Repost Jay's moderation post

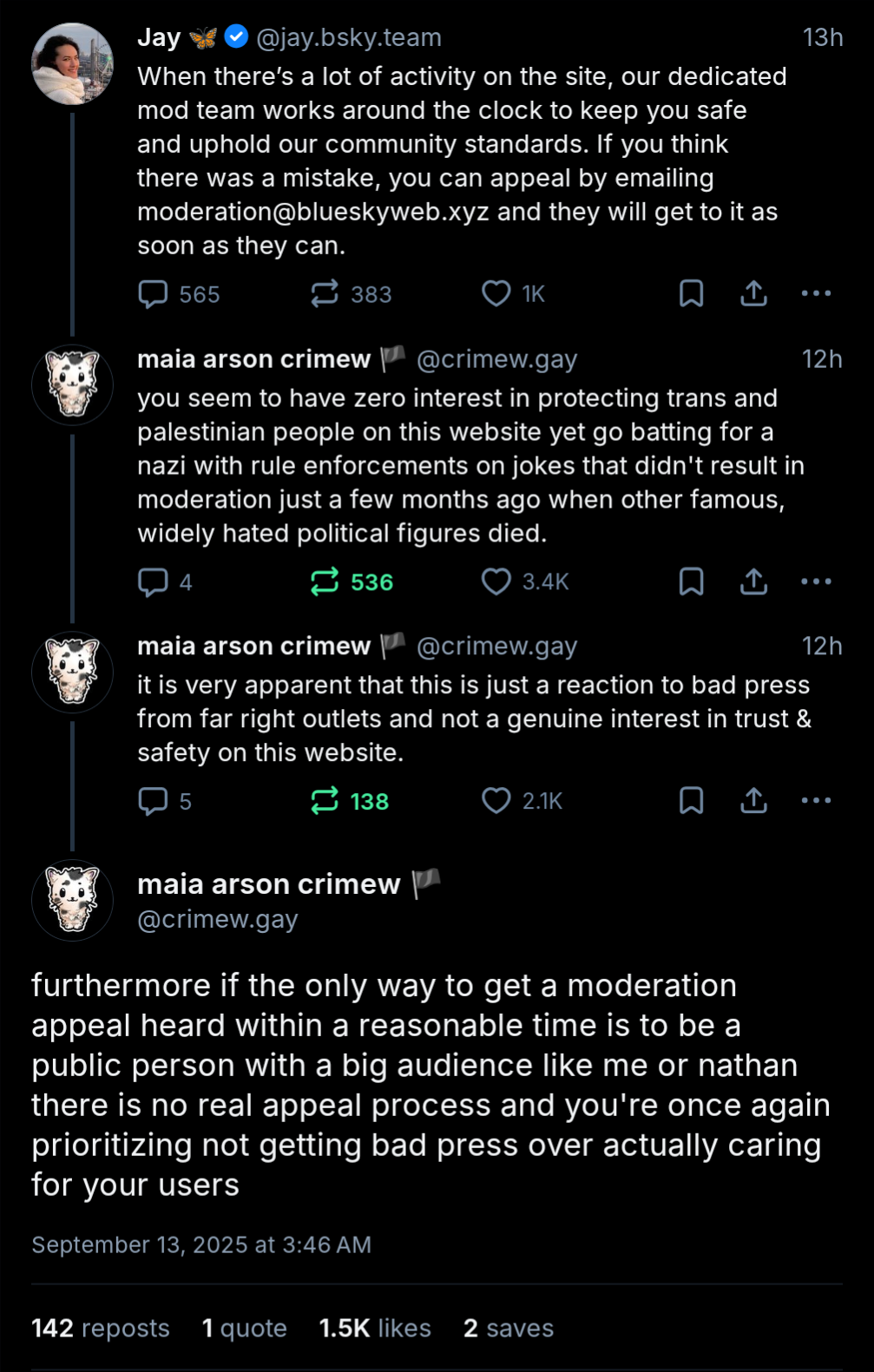click(x=325, y=294)
